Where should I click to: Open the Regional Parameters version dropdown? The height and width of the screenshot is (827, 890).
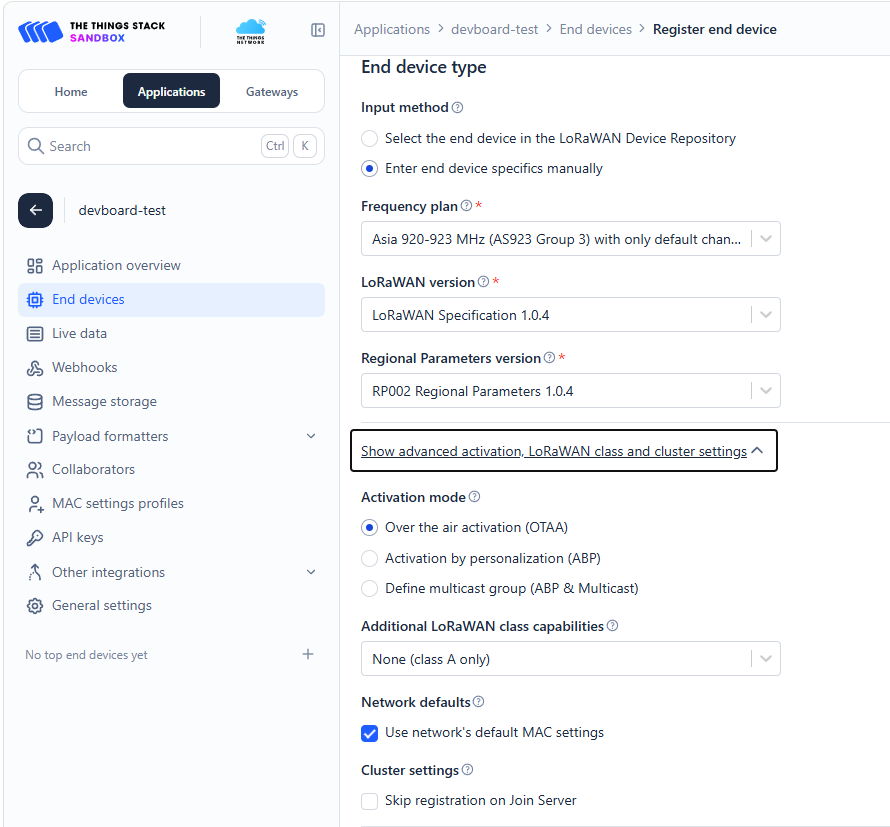click(x=570, y=391)
